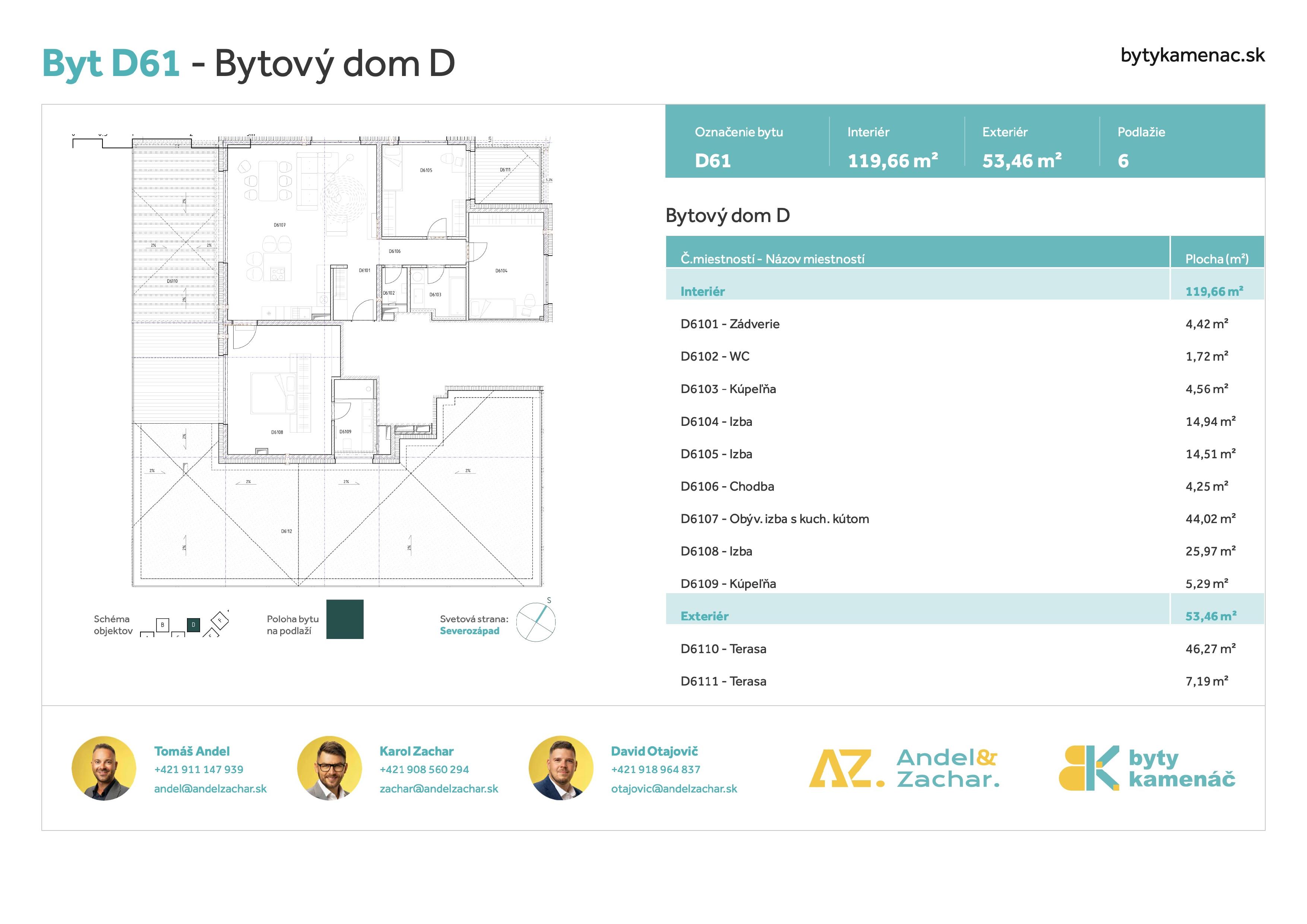Image resolution: width=1307 pixels, height=924 pixels.
Task: Click the compass orientation icon
Action: click(536, 622)
